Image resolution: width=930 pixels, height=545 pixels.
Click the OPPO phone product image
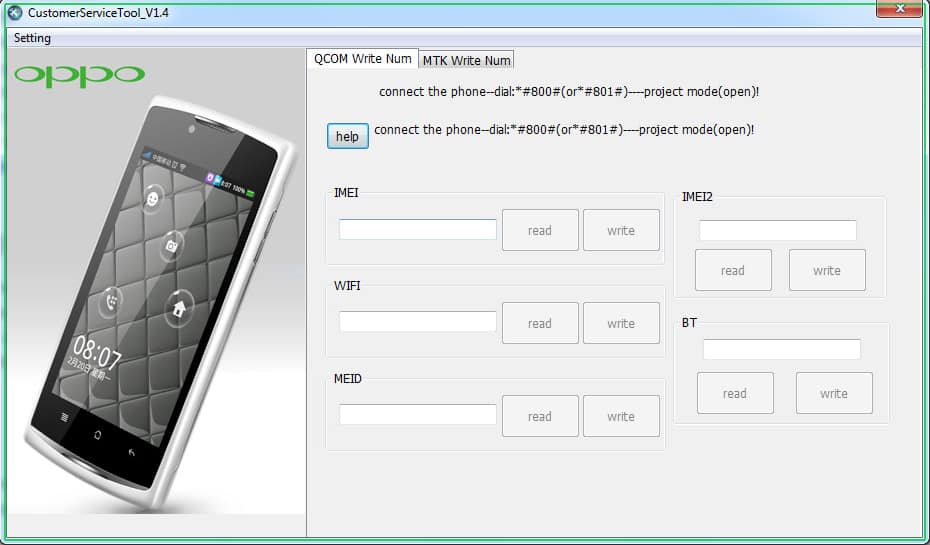click(161, 302)
